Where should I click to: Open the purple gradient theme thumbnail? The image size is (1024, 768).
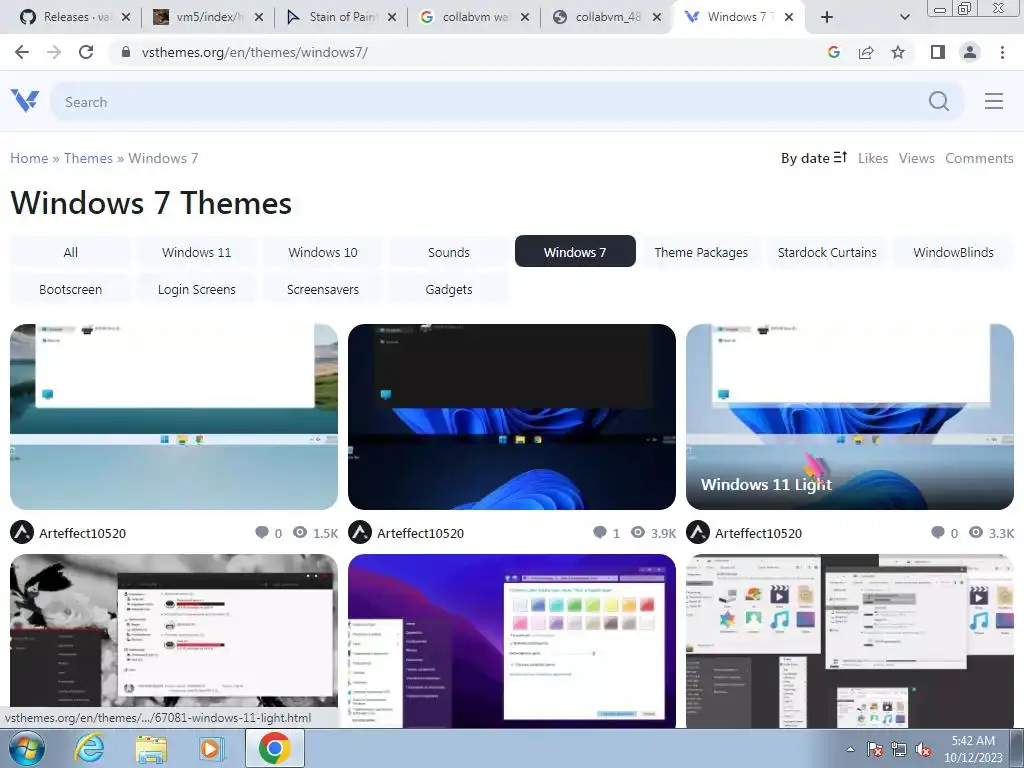(x=512, y=641)
